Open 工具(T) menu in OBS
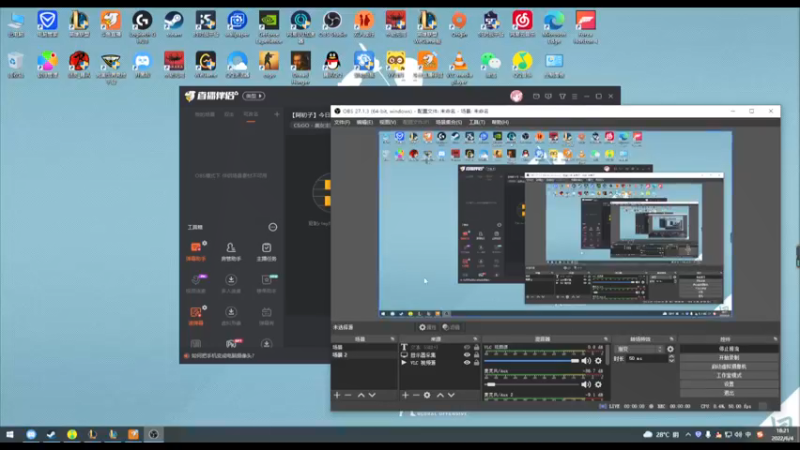 point(477,122)
